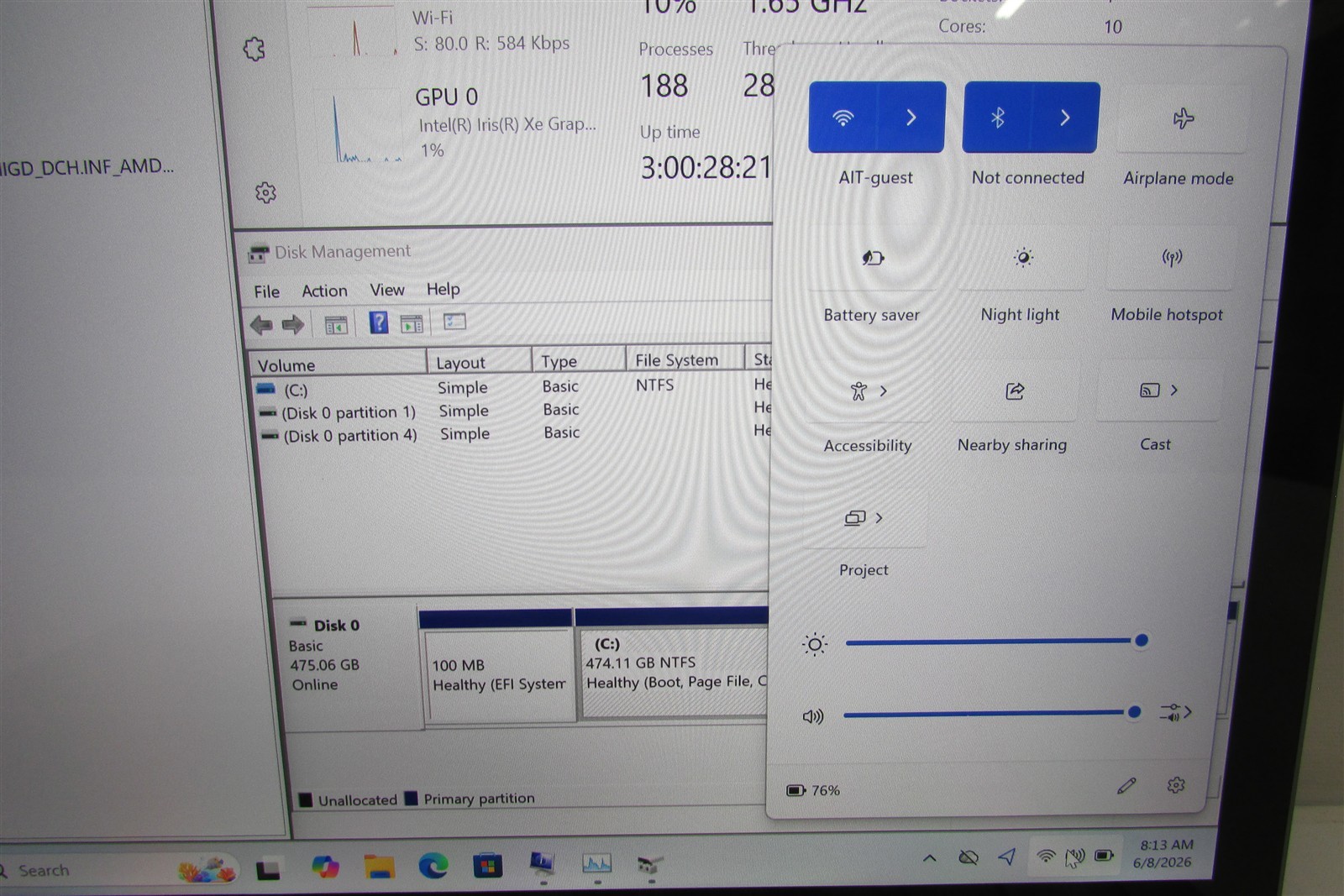Launch Copilot from taskbar

point(325,867)
